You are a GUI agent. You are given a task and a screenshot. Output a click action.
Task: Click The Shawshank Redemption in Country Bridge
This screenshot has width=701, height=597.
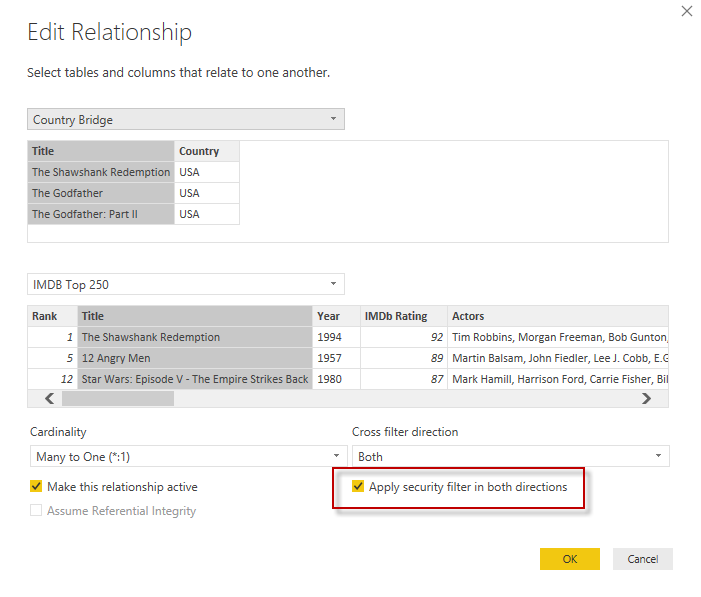(x=101, y=172)
